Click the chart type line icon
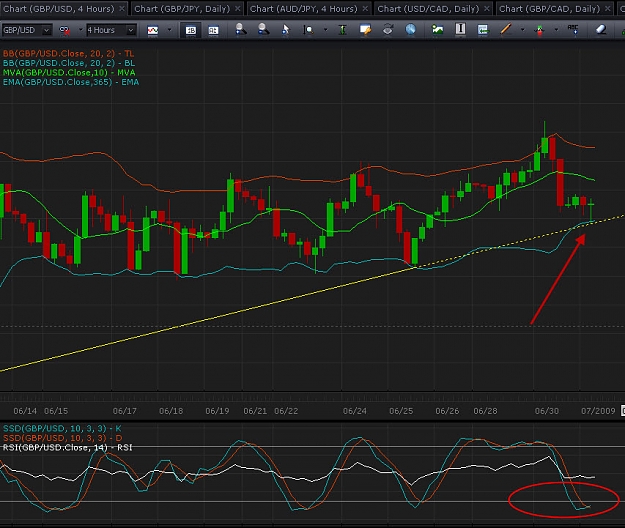The height and width of the screenshot is (528, 625). (153, 30)
